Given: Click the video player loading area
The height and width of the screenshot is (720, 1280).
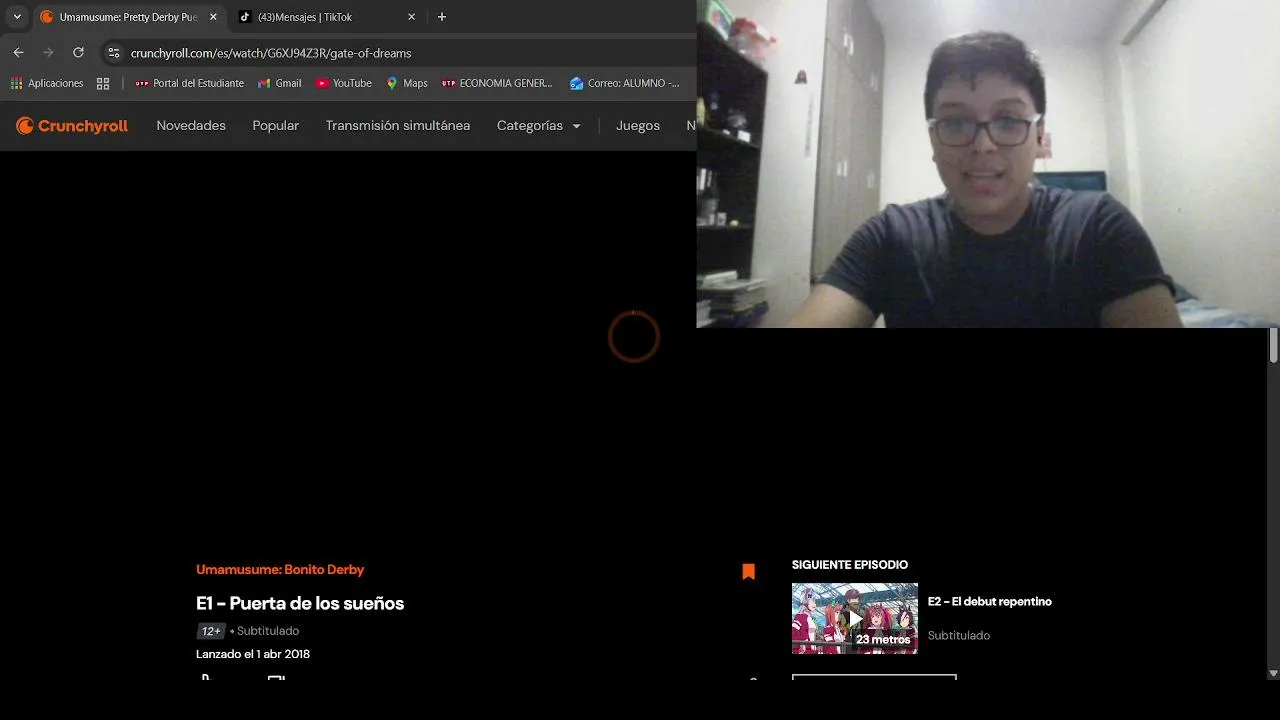Looking at the screenshot, I should (x=634, y=337).
